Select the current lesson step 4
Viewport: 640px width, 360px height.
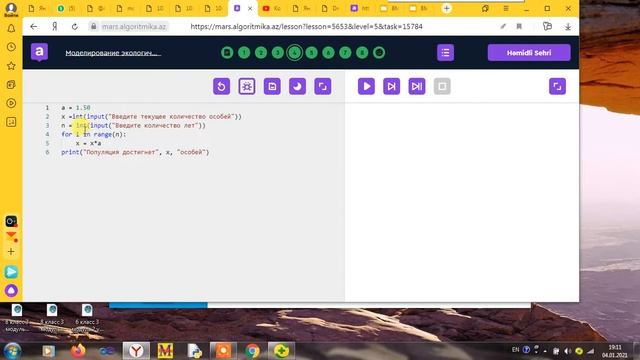(x=295, y=53)
